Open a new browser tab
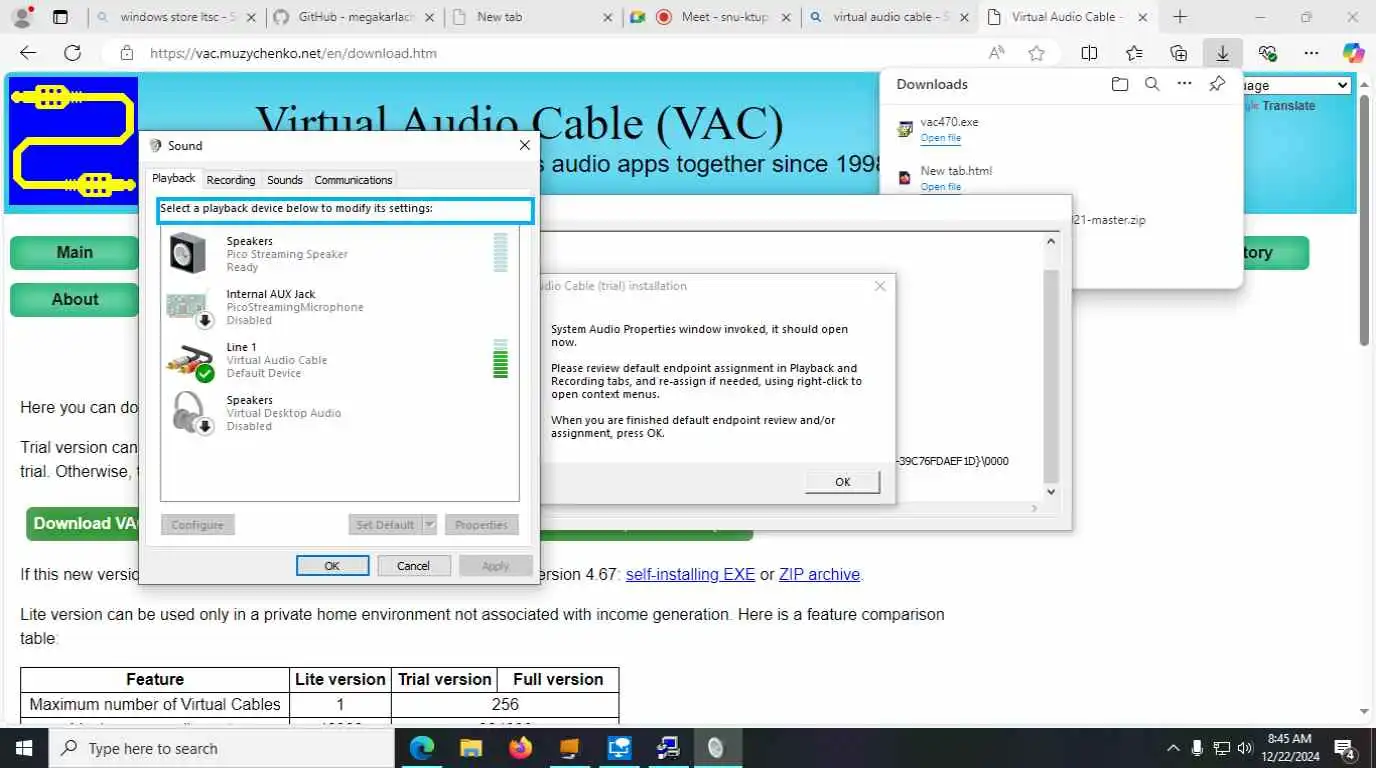Image resolution: width=1376 pixels, height=768 pixels. (1180, 17)
